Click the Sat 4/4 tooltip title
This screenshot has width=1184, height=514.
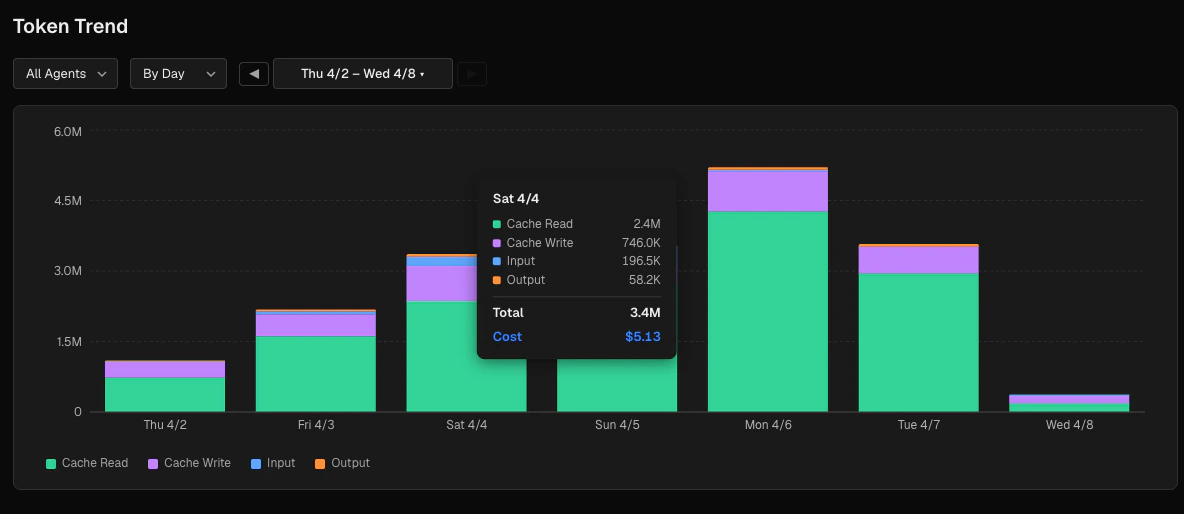pyautogui.click(x=516, y=199)
